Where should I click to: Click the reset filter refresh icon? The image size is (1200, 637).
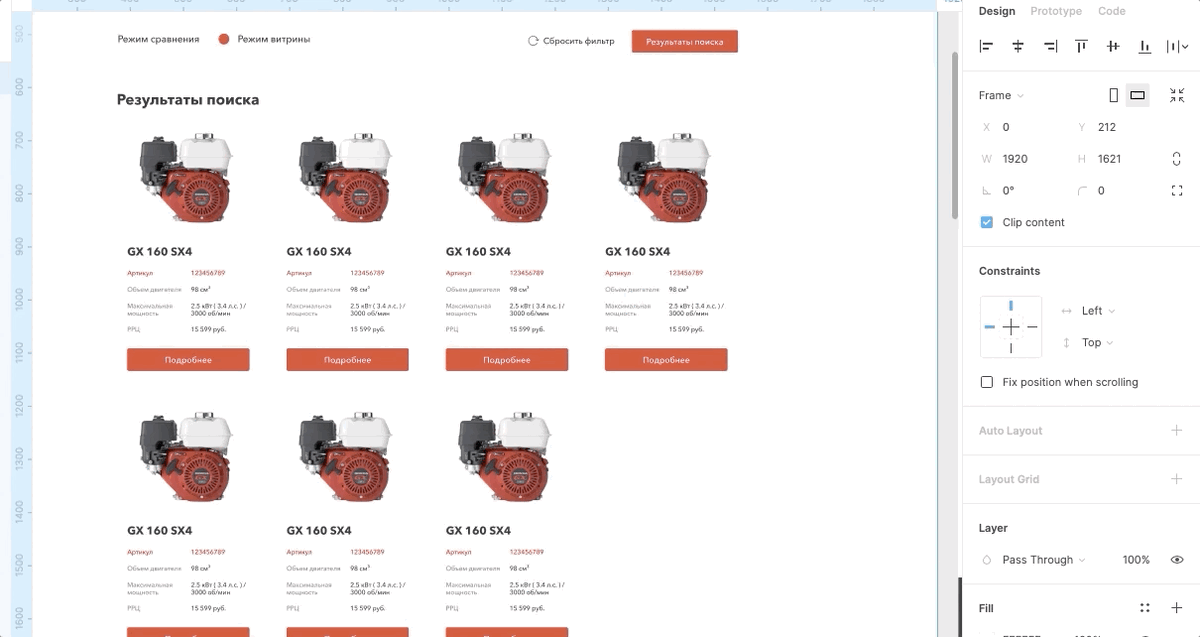pyautogui.click(x=533, y=41)
